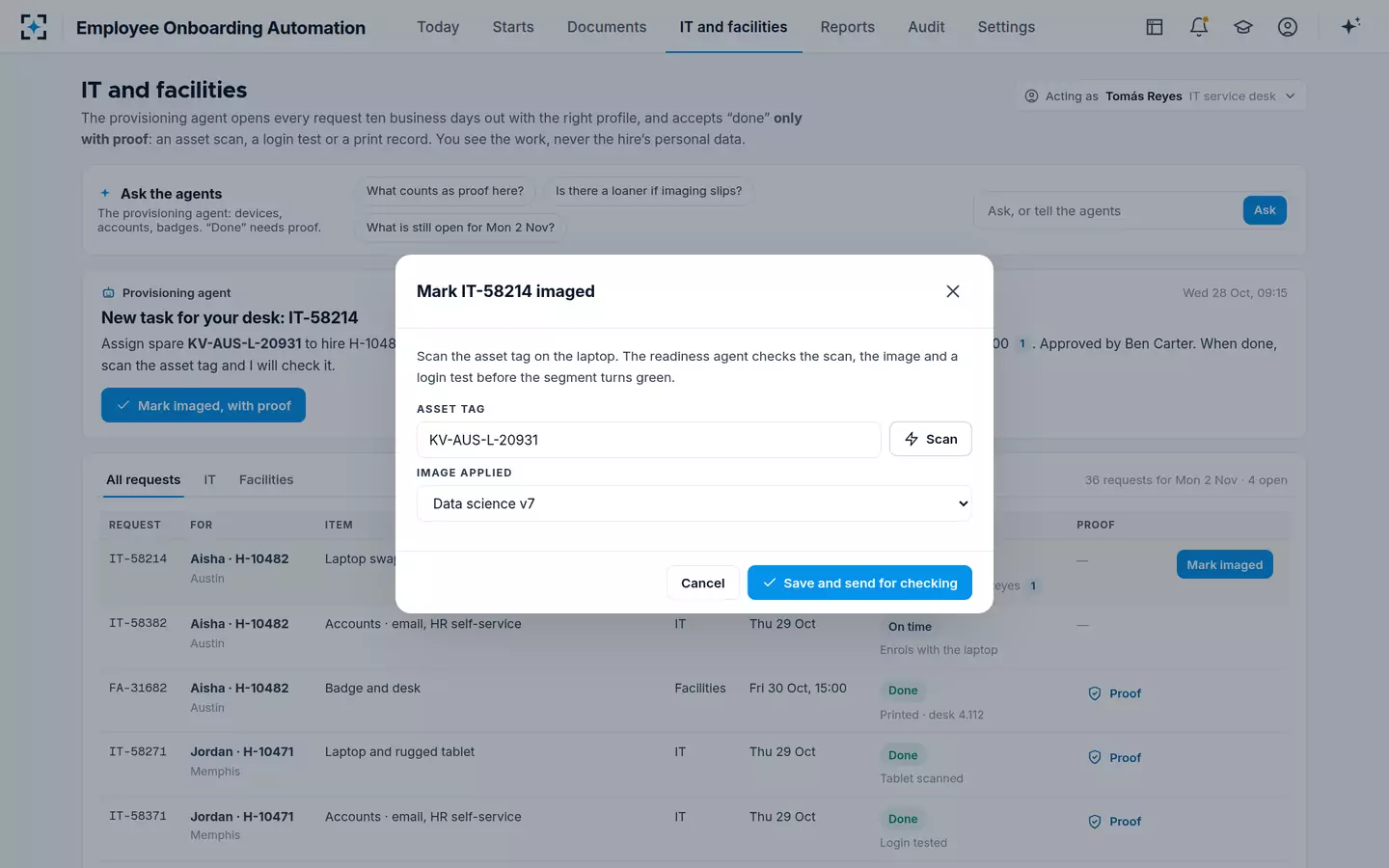Open the layout panel icon in header
1389x868 pixels.
pos(1155,27)
